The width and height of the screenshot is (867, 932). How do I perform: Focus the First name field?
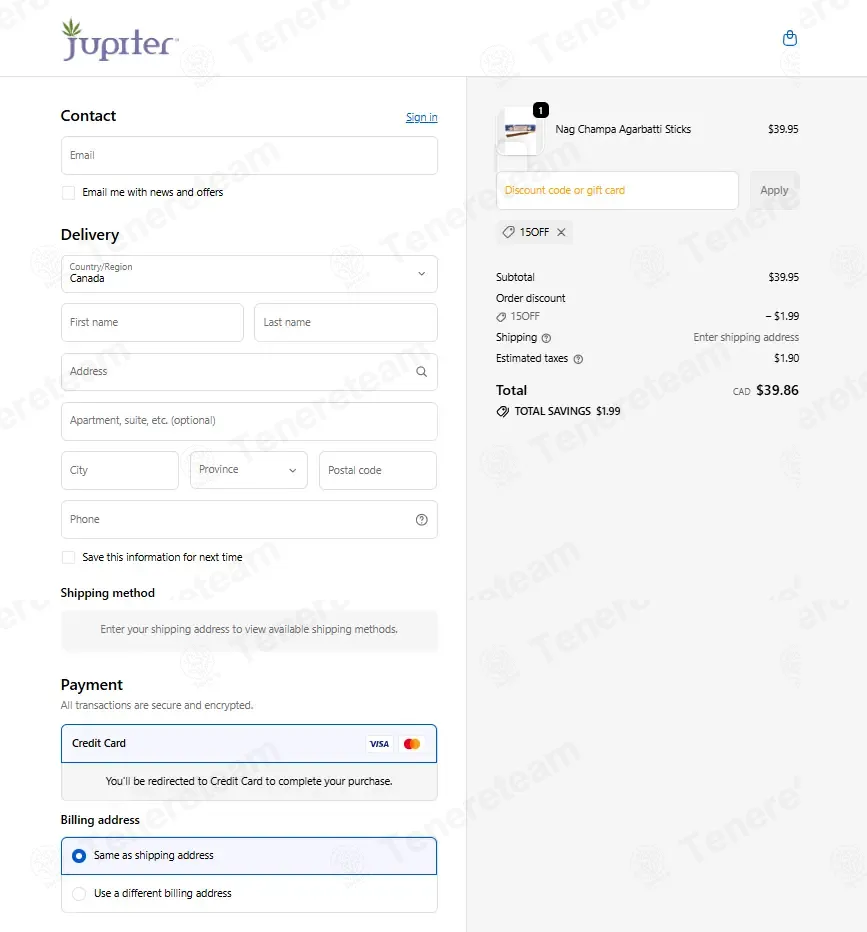pyautogui.click(x=152, y=323)
